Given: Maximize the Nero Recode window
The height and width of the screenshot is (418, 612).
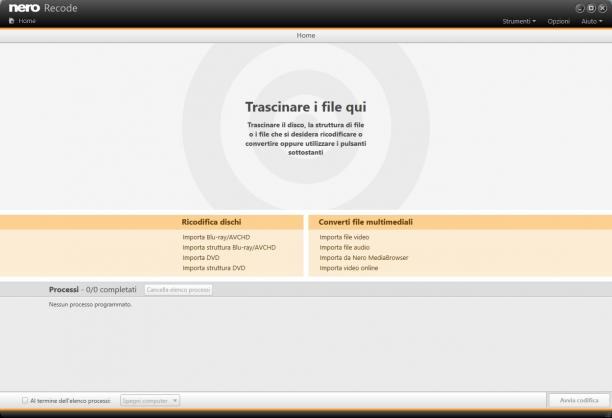Looking at the screenshot, I should 591,8.
